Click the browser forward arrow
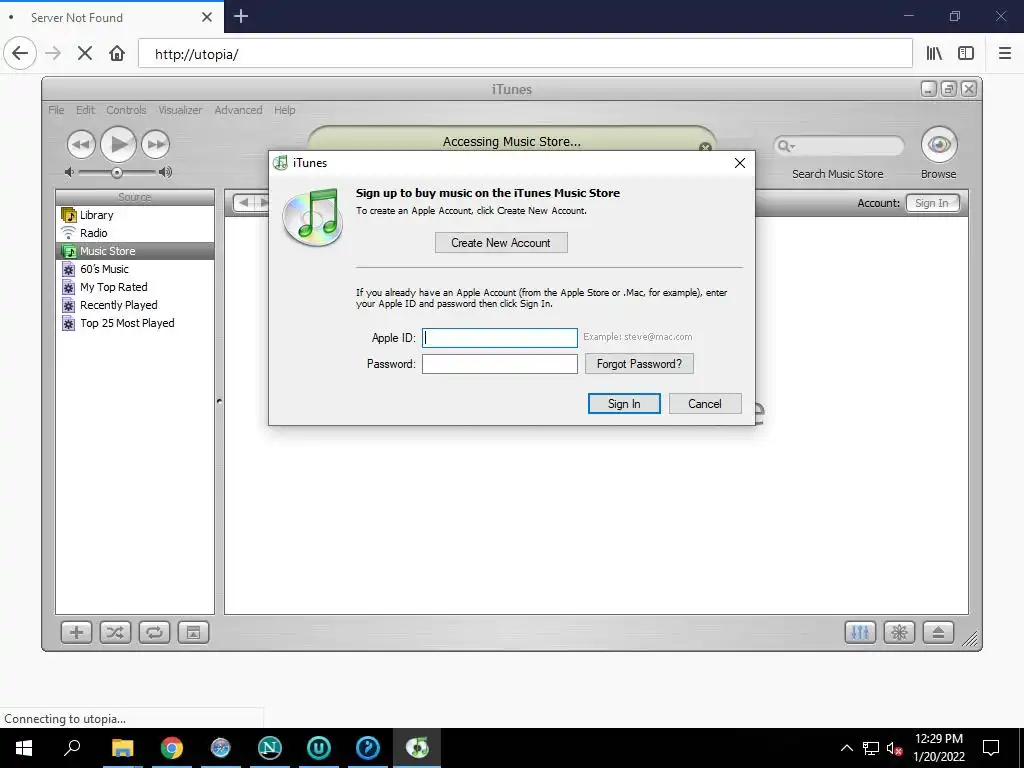This screenshot has width=1024, height=768. [x=53, y=54]
